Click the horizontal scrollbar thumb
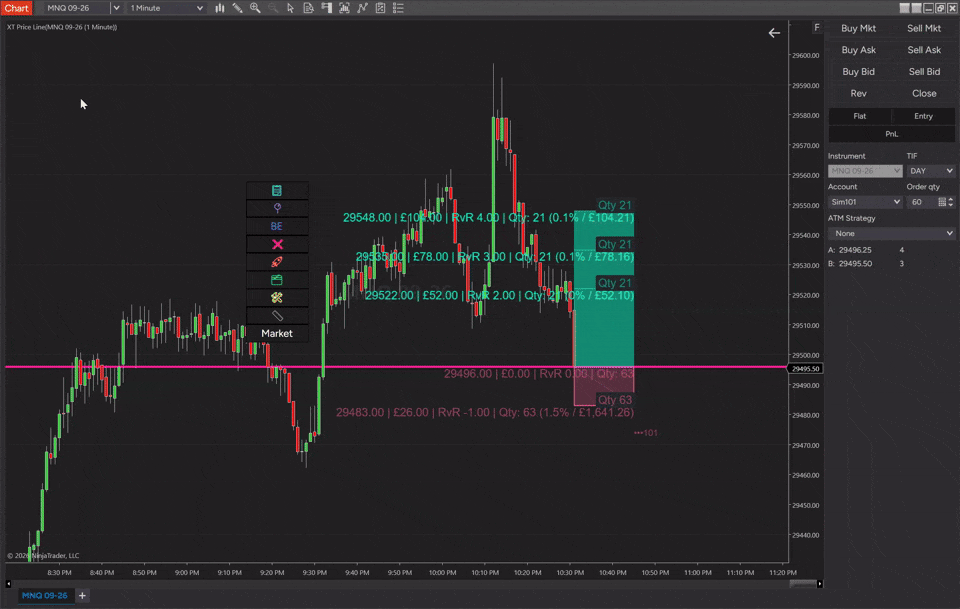960x609 pixels. pyautogui.click(x=803, y=584)
